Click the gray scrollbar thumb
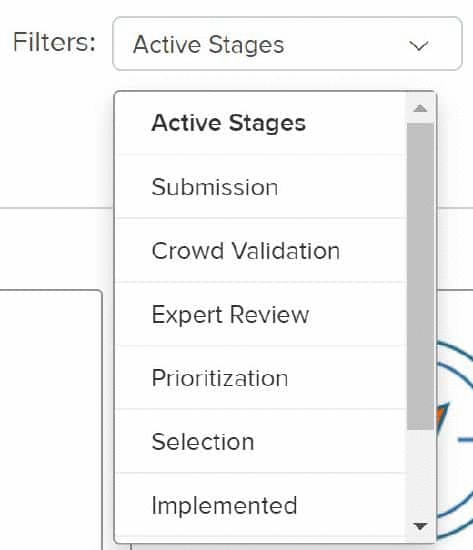Image resolution: width=473 pixels, height=550 pixels. (x=420, y=276)
